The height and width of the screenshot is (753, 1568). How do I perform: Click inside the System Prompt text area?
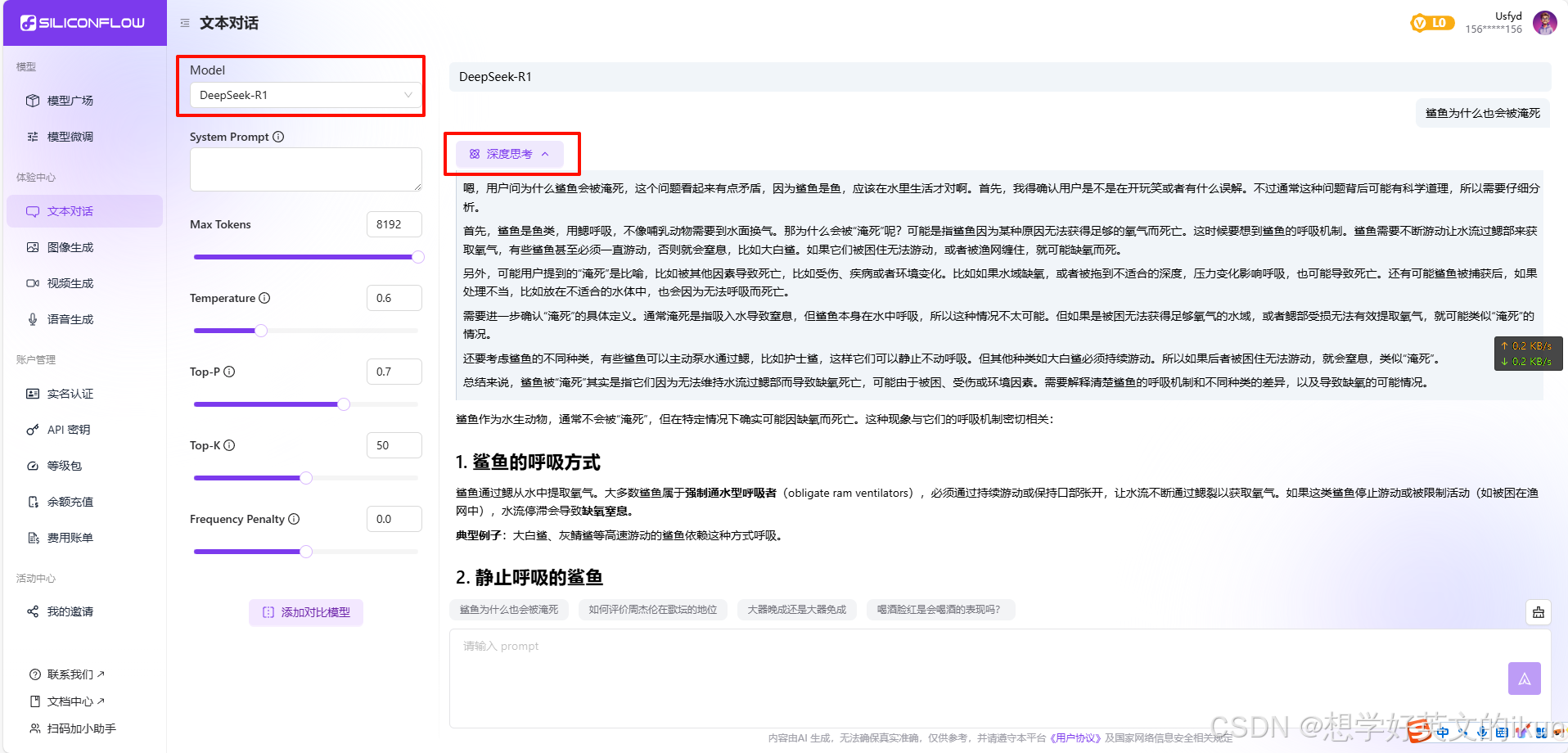pyautogui.click(x=306, y=169)
